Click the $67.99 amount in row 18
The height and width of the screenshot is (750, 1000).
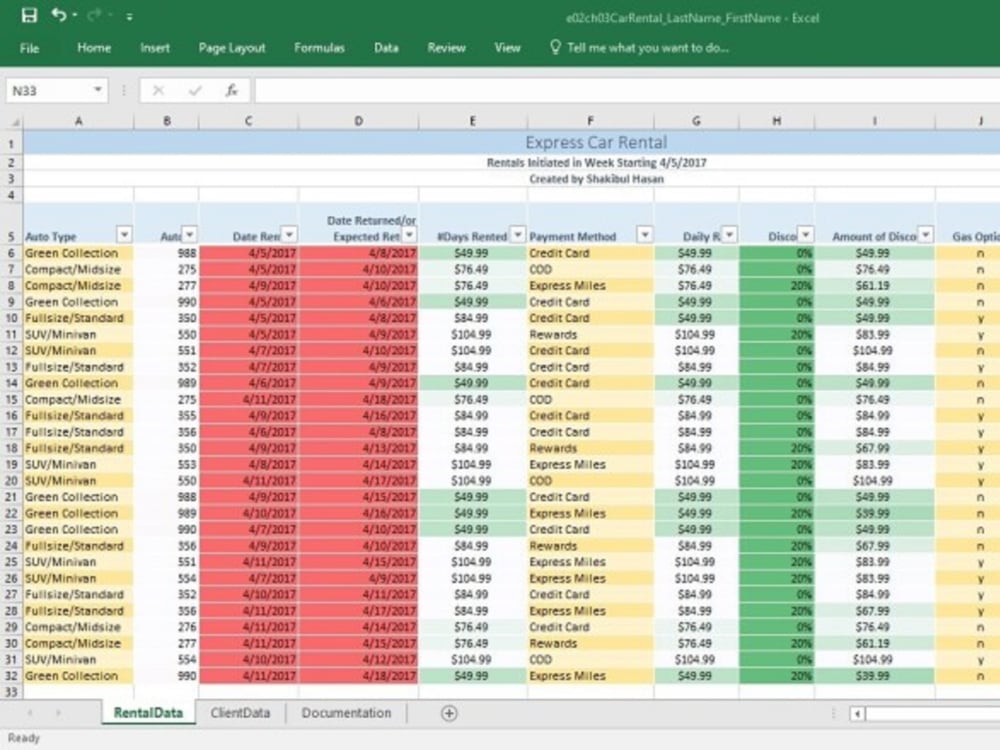(874, 448)
